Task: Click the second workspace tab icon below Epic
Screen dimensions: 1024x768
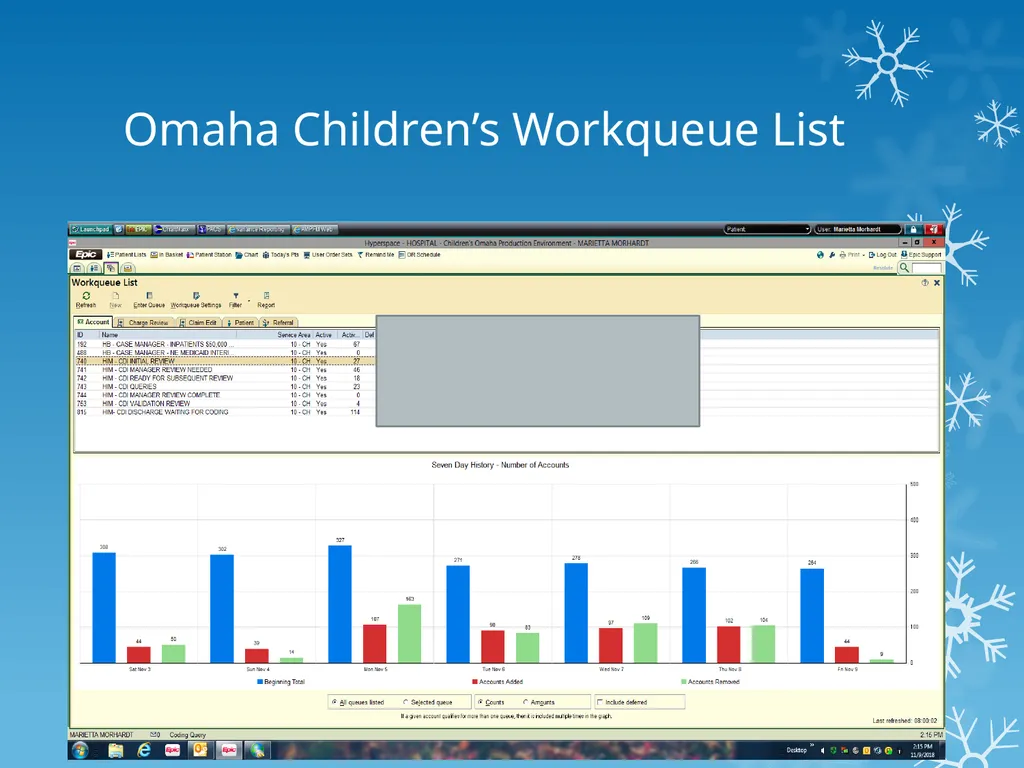Action: click(94, 268)
